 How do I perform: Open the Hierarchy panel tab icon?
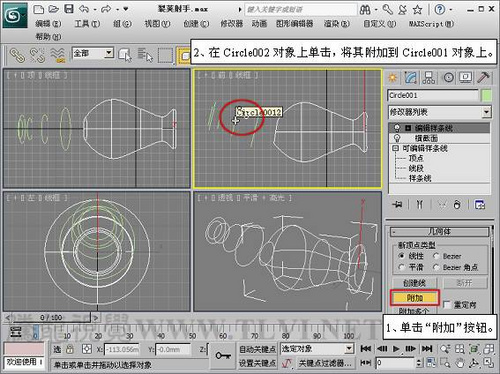pos(429,78)
